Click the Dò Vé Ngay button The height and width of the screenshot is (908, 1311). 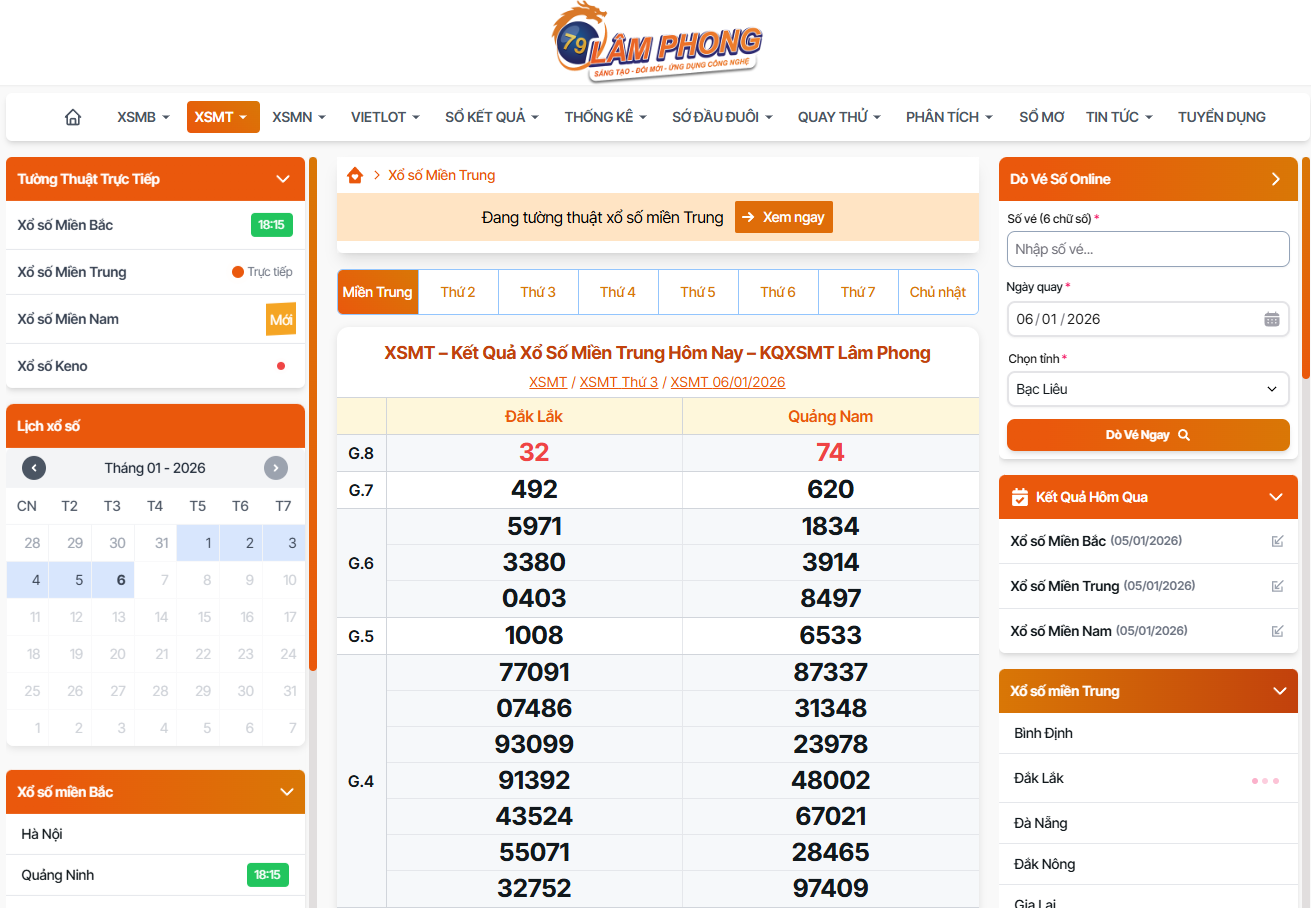tap(1147, 435)
